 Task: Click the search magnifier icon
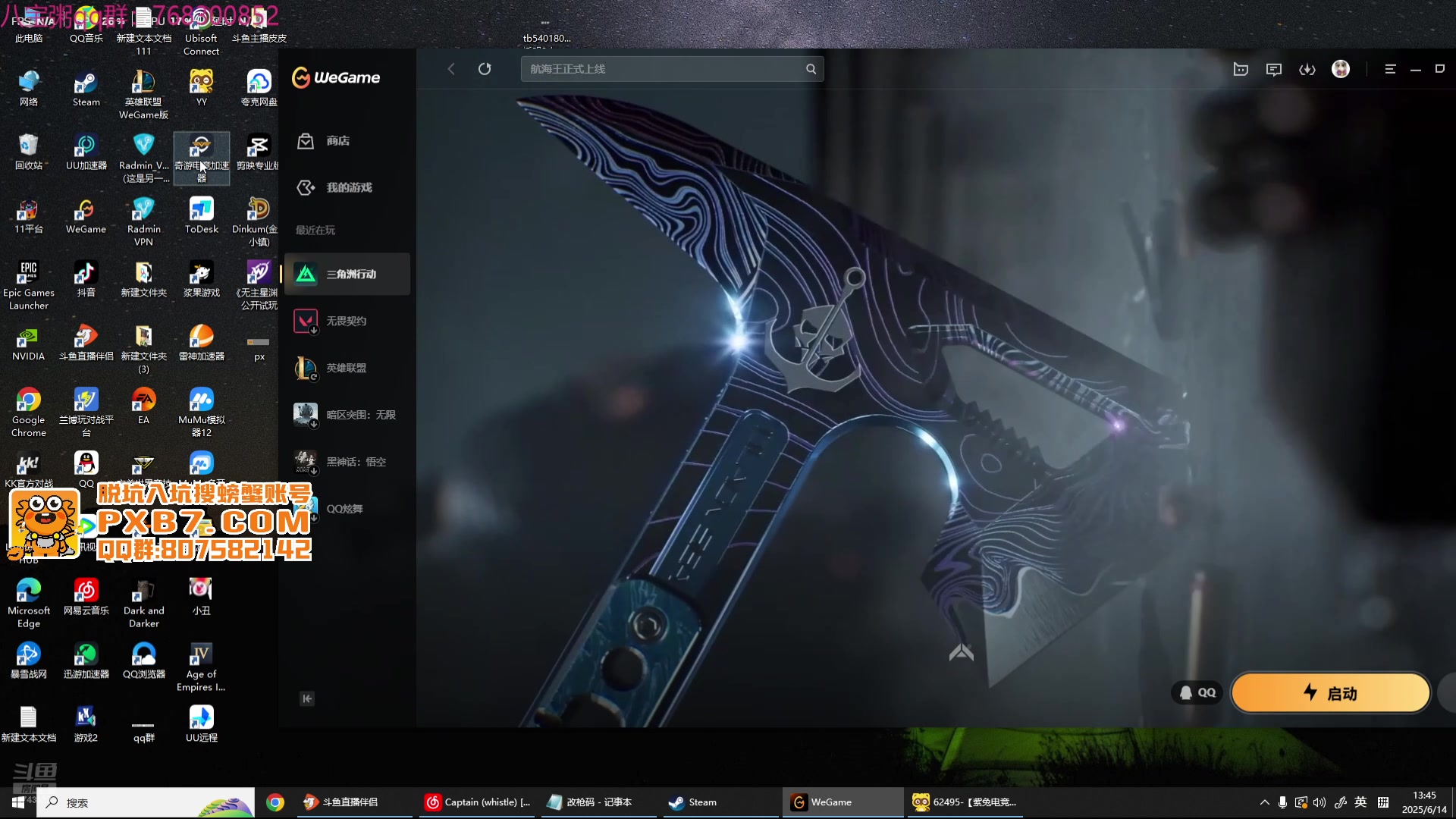click(x=811, y=69)
